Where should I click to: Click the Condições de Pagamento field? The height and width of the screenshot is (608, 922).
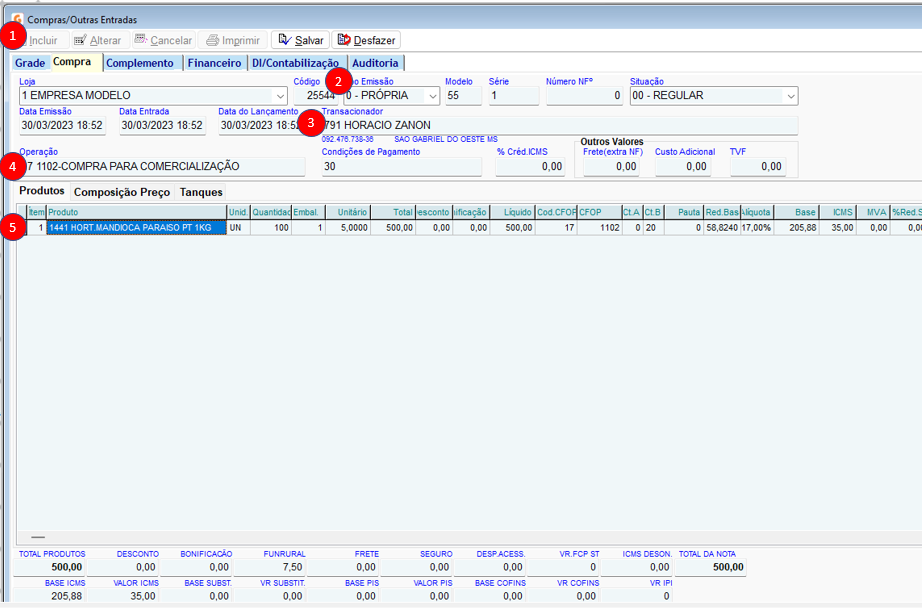pyautogui.click(x=402, y=166)
